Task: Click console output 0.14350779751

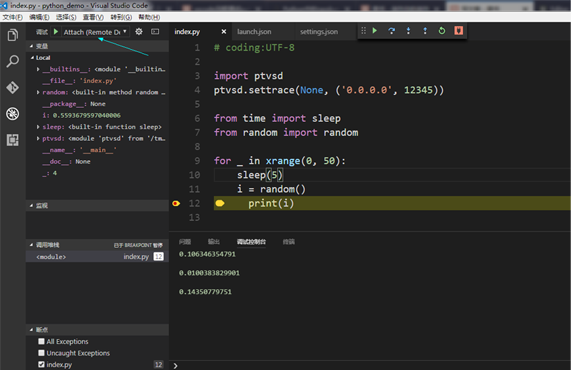Action: click(x=205, y=292)
